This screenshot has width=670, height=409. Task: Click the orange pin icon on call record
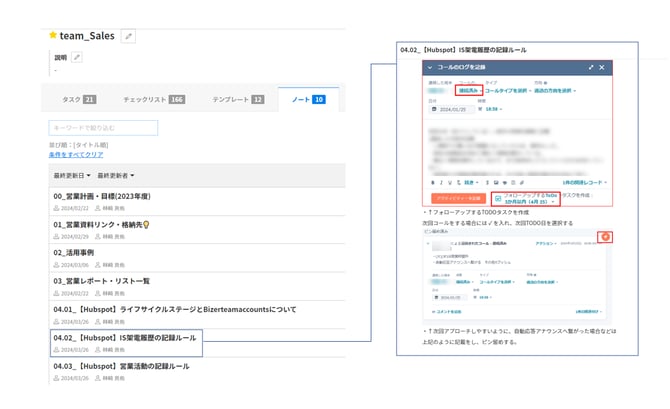click(x=606, y=236)
